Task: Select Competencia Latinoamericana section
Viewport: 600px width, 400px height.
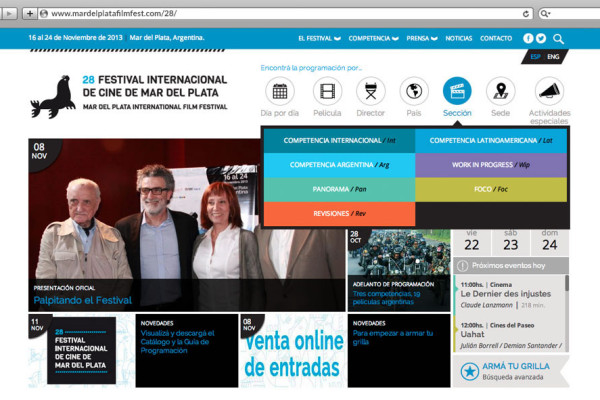Action: click(x=491, y=140)
